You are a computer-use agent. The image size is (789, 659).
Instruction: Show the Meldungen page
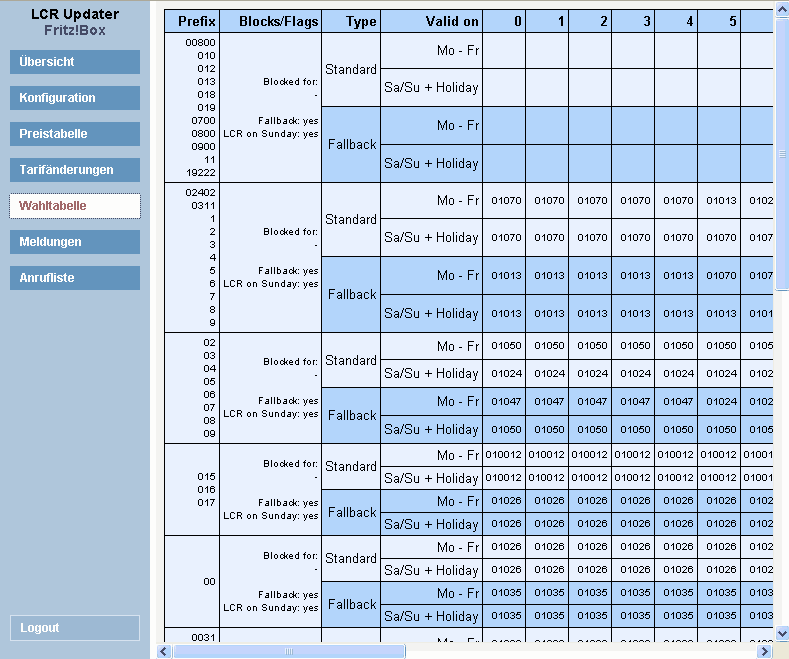(75, 242)
